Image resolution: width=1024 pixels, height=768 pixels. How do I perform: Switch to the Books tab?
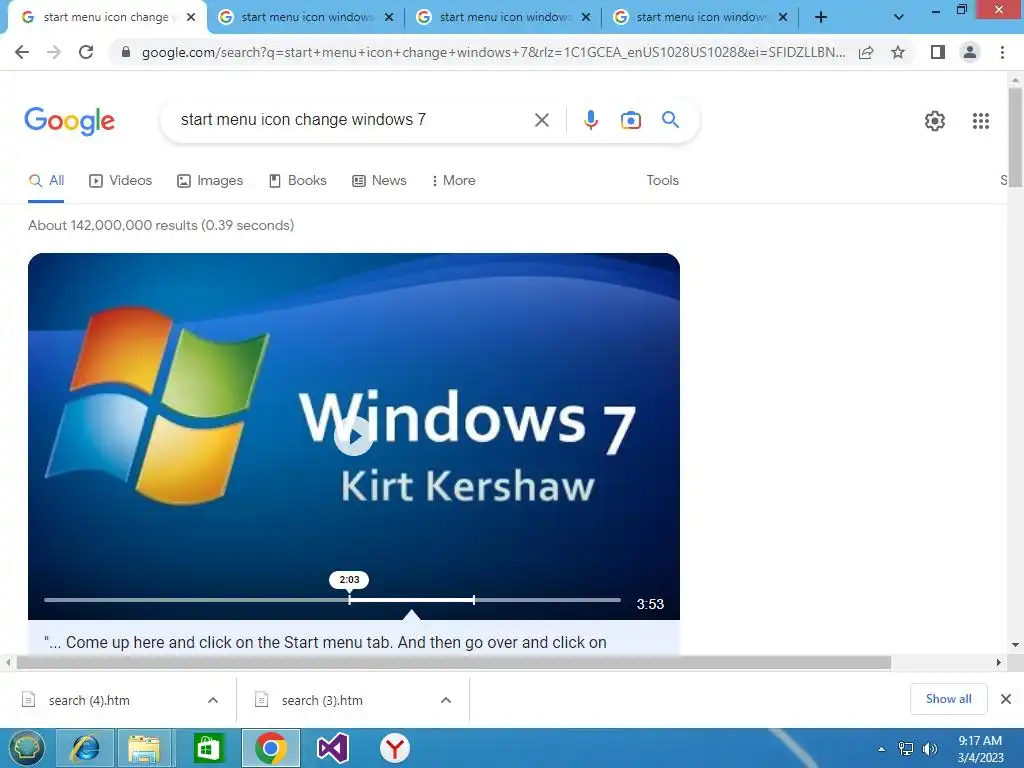(x=298, y=180)
